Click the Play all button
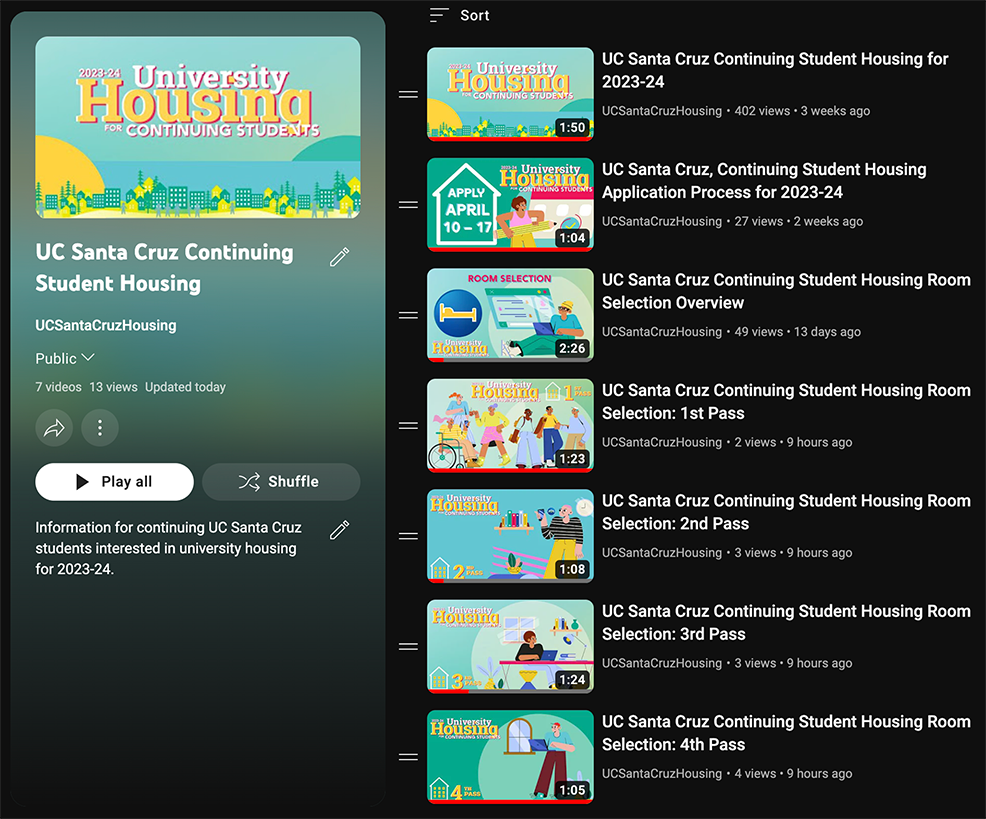This screenshot has width=986, height=819. click(114, 482)
